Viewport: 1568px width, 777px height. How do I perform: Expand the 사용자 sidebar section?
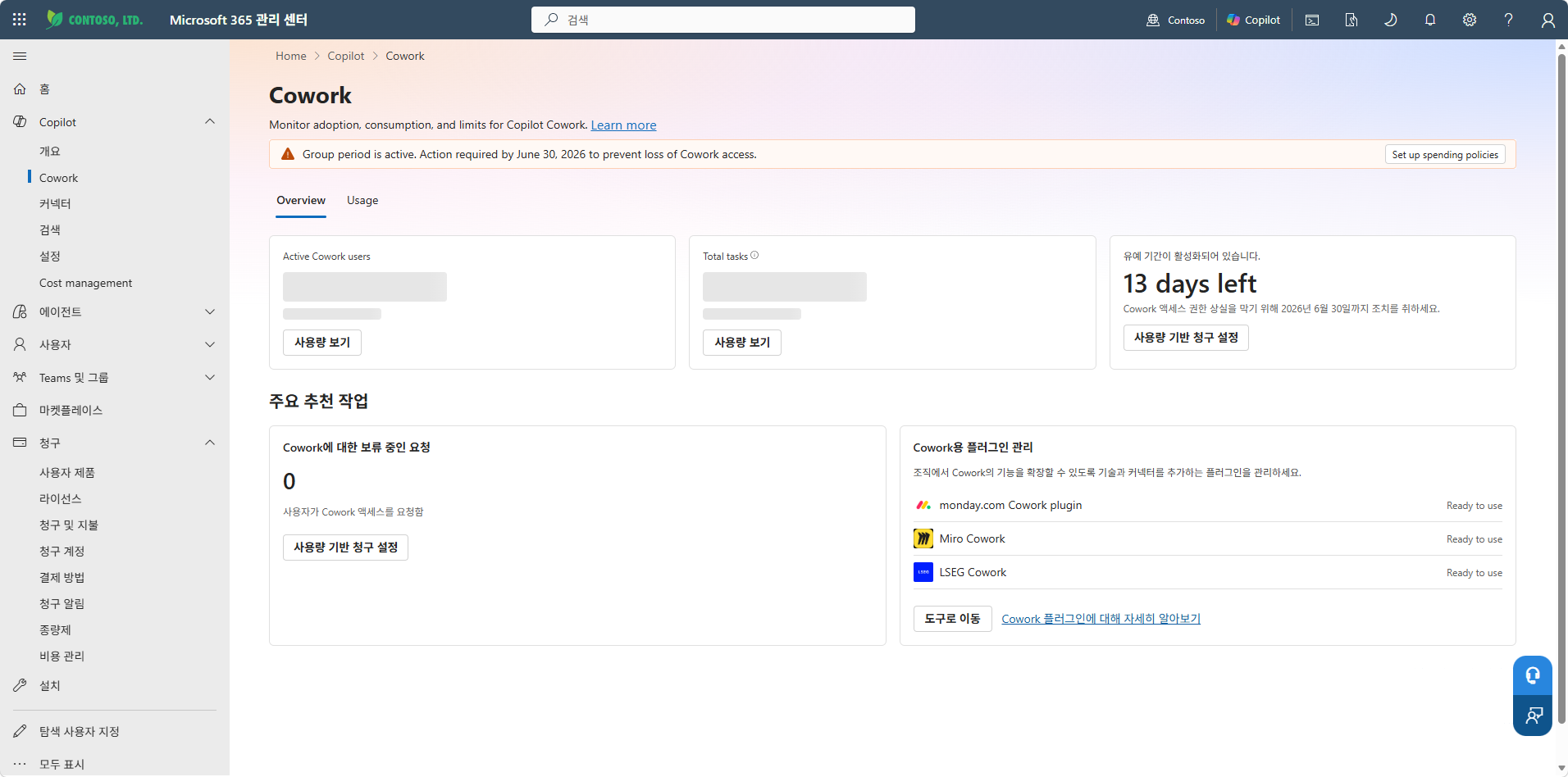pyautogui.click(x=210, y=344)
